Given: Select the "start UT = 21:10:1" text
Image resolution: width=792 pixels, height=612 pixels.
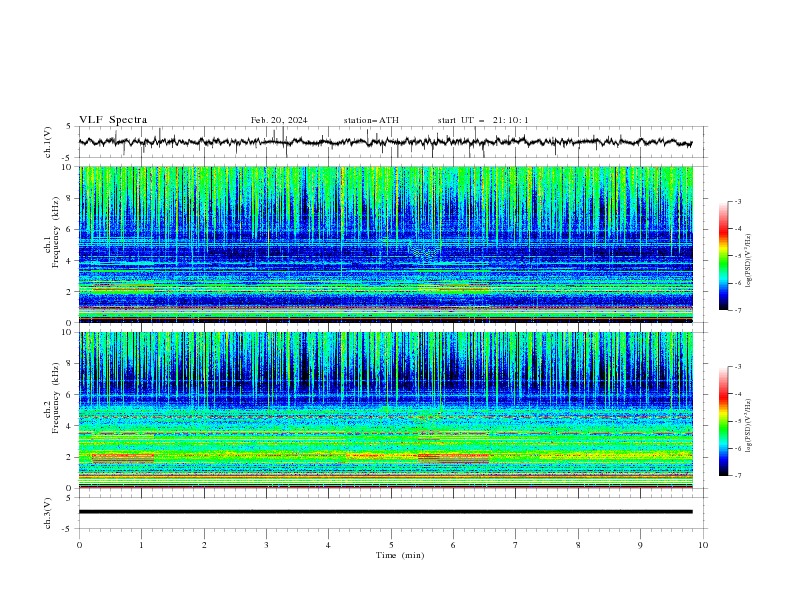Looking at the screenshot, I should click(483, 120).
